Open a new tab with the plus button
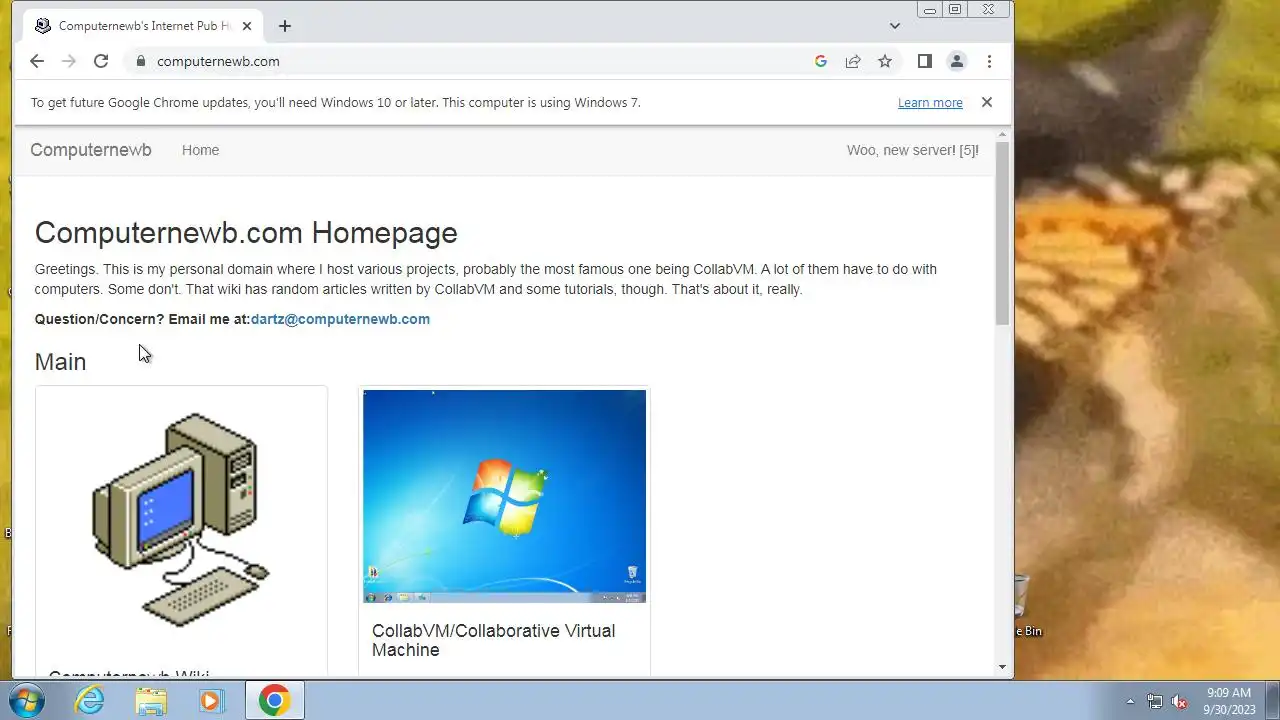This screenshot has height=720, width=1280. tap(285, 26)
